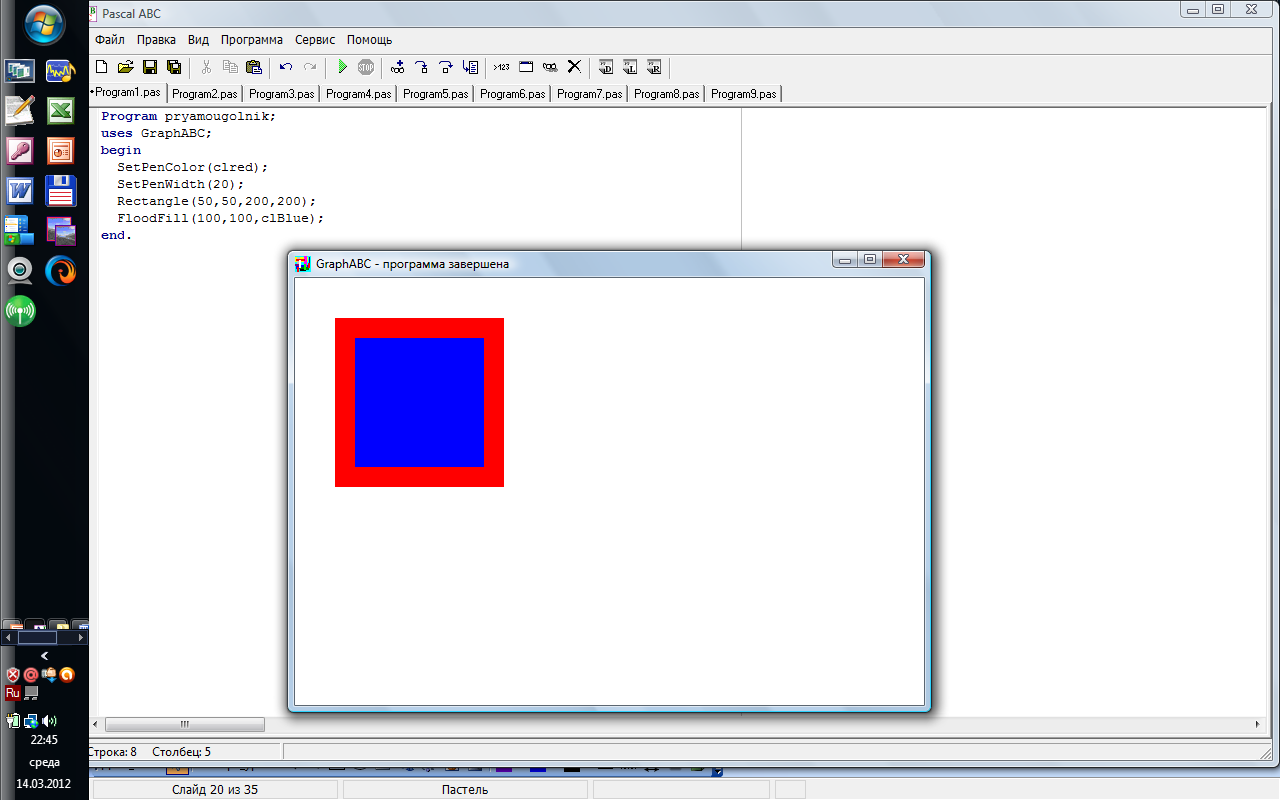
Task: Create a new file via toolbar icon
Action: click(x=101, y=67)
